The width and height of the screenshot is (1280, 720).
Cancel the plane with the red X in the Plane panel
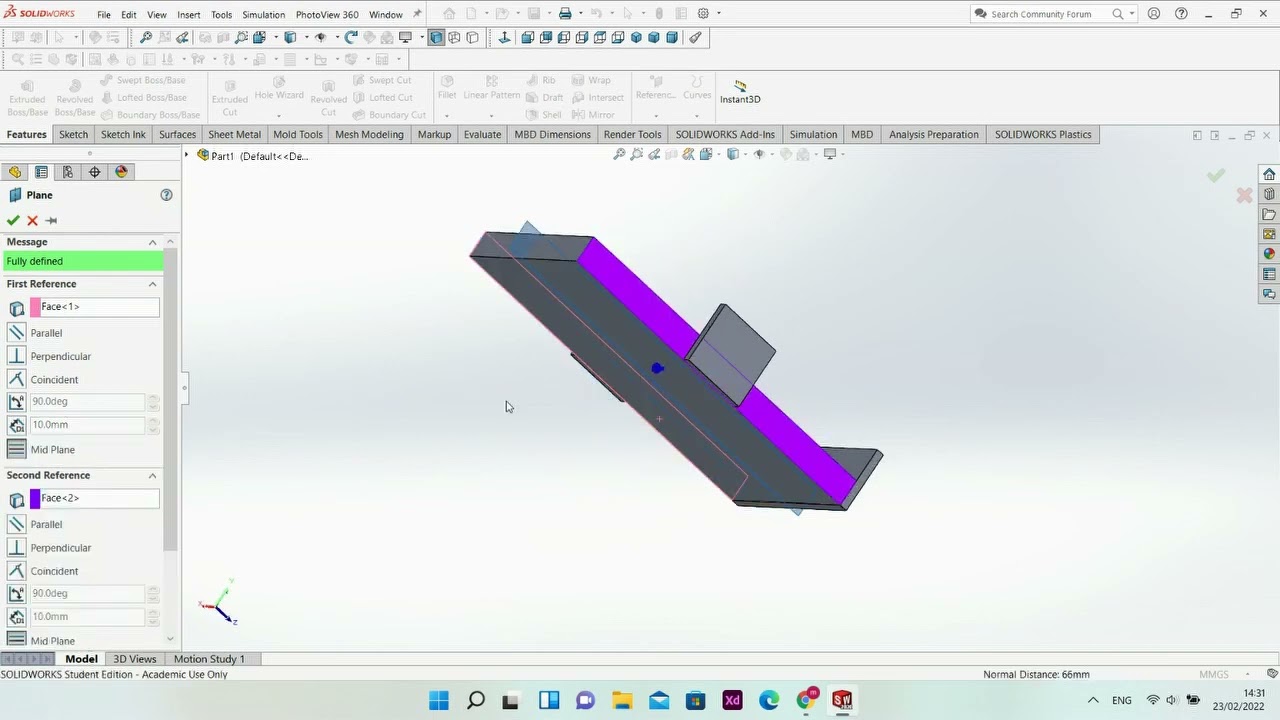click(32, 220)
